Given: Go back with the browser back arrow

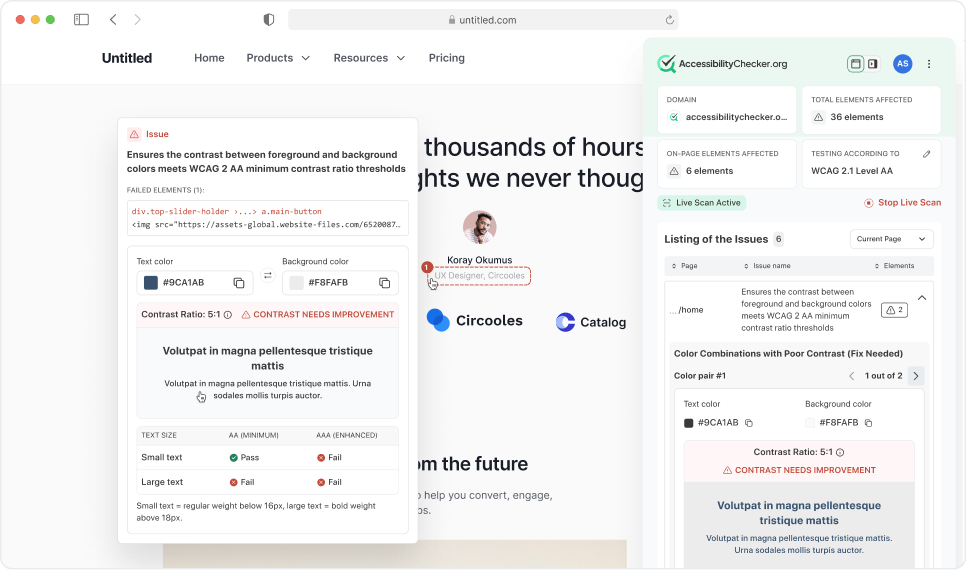Looking at the screenshot, I should pyautogui.click(x=113, y=20).
